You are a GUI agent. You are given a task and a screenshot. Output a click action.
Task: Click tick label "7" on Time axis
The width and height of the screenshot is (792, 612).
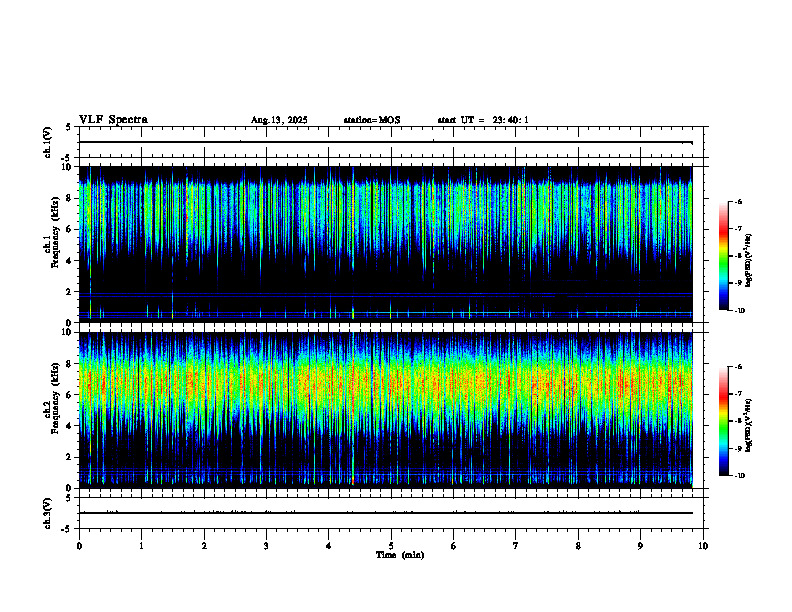[516, 546]
